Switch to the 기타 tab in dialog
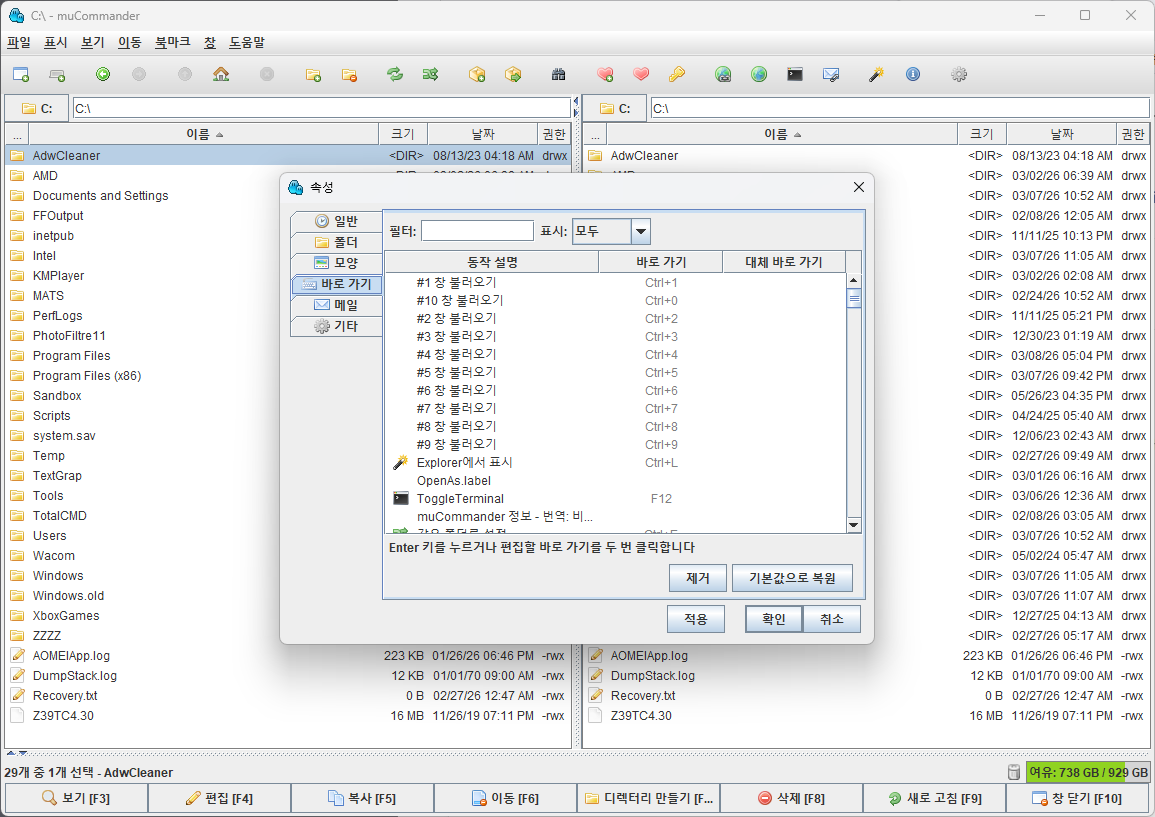 tap(337, 326)
